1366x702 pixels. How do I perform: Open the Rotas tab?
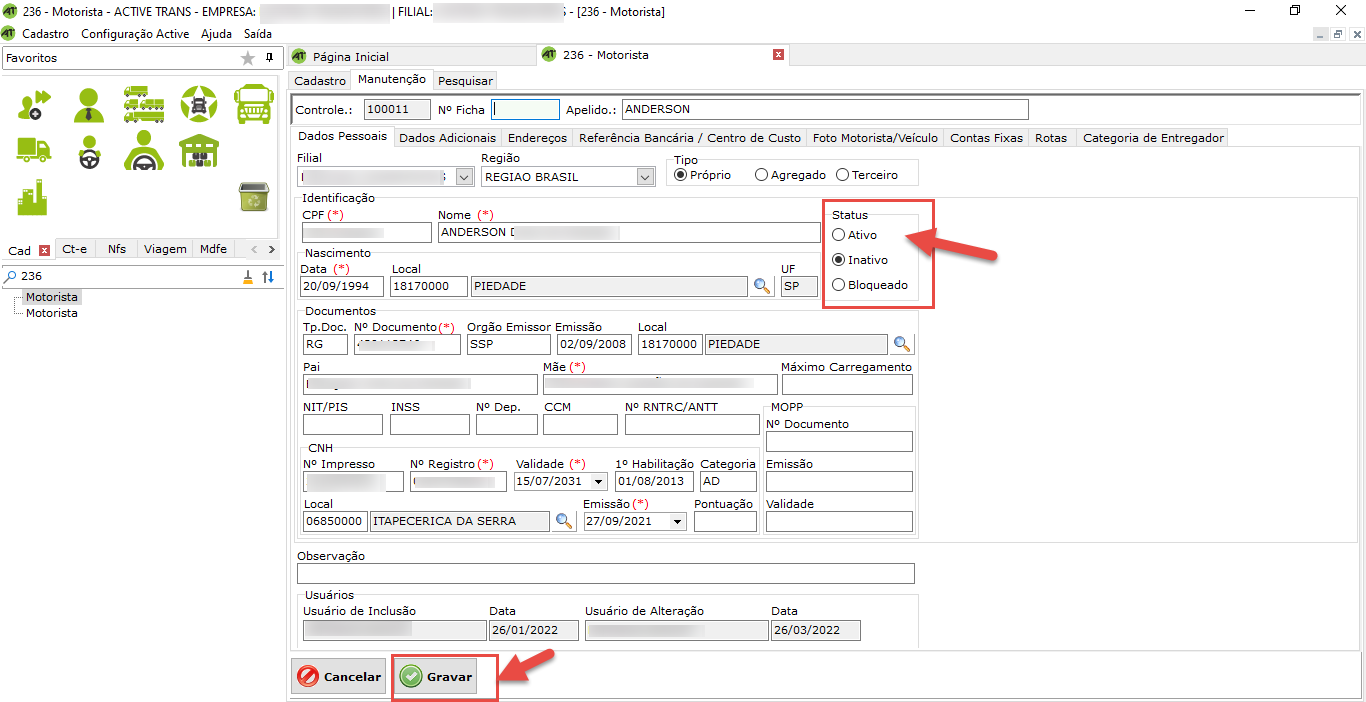pos(1051,138)
